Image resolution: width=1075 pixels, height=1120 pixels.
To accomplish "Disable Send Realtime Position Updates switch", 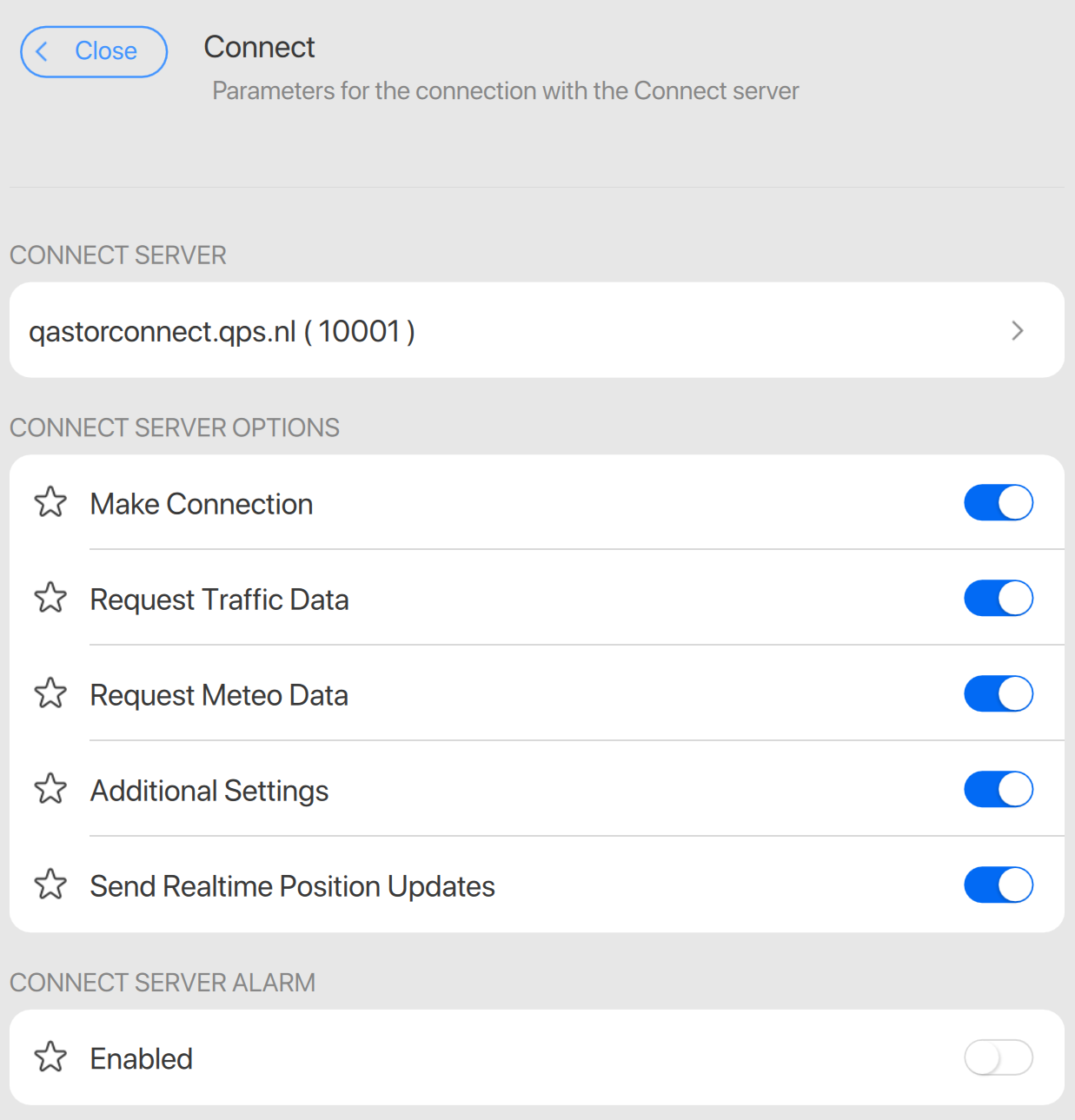I will tap(998, 885).
